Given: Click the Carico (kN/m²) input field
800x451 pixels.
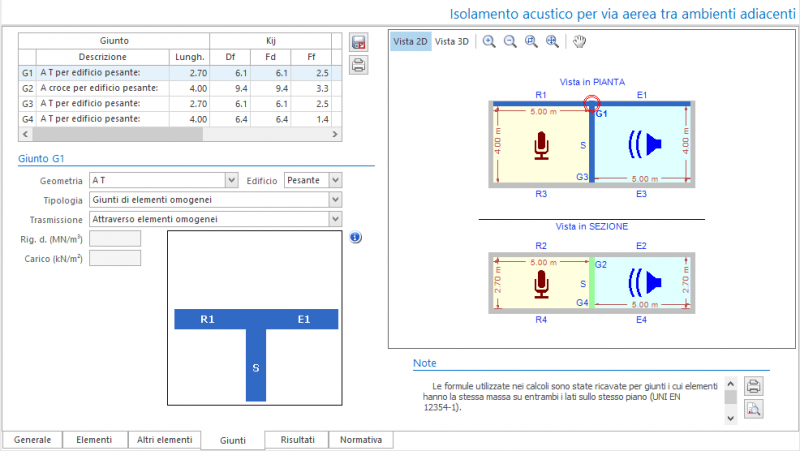Looking at the screenshot, I should [115, 258].
